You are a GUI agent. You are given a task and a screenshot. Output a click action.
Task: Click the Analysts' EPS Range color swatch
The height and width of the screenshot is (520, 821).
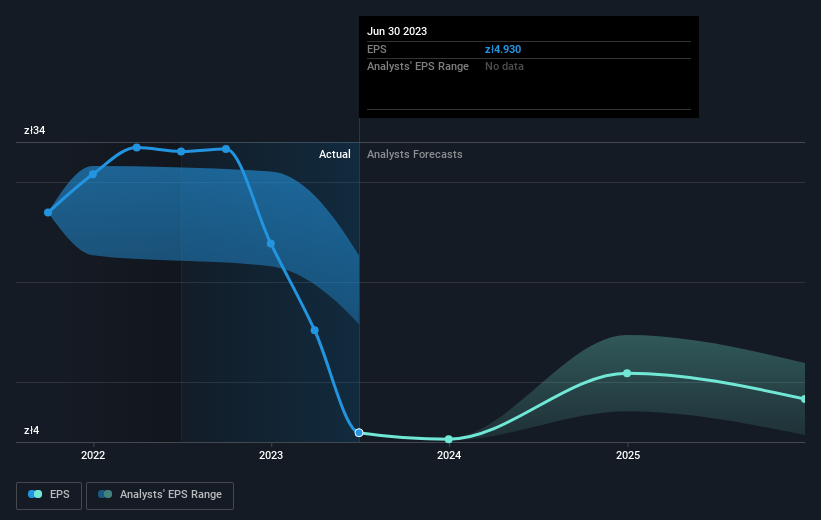point(105,494)
